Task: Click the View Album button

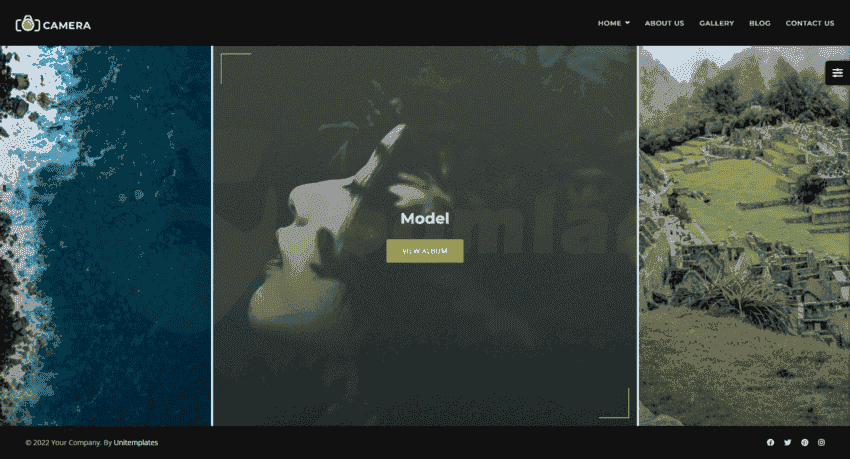Action: pos(424,251)
